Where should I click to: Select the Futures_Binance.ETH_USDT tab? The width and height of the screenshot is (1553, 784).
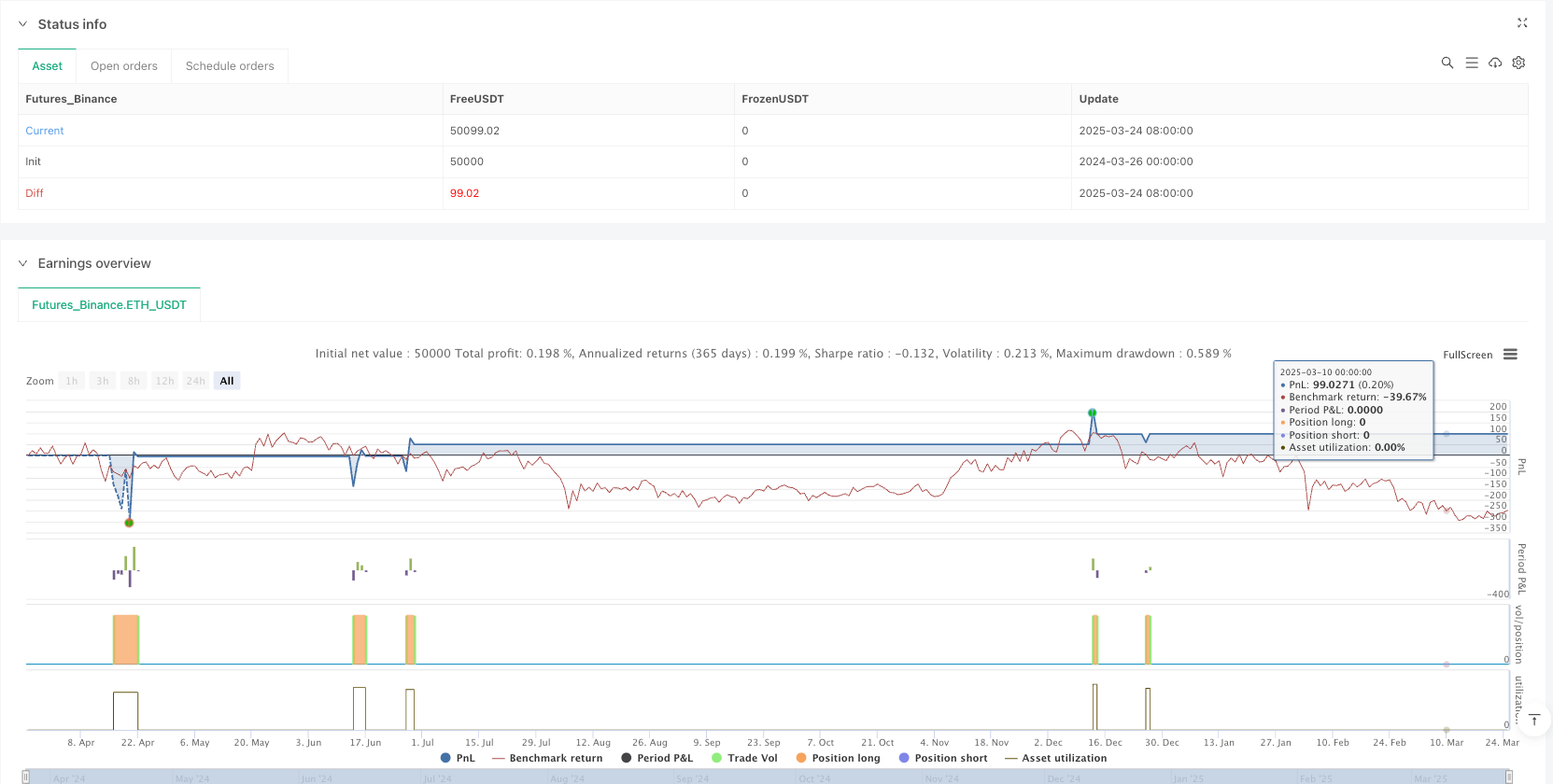109,305
